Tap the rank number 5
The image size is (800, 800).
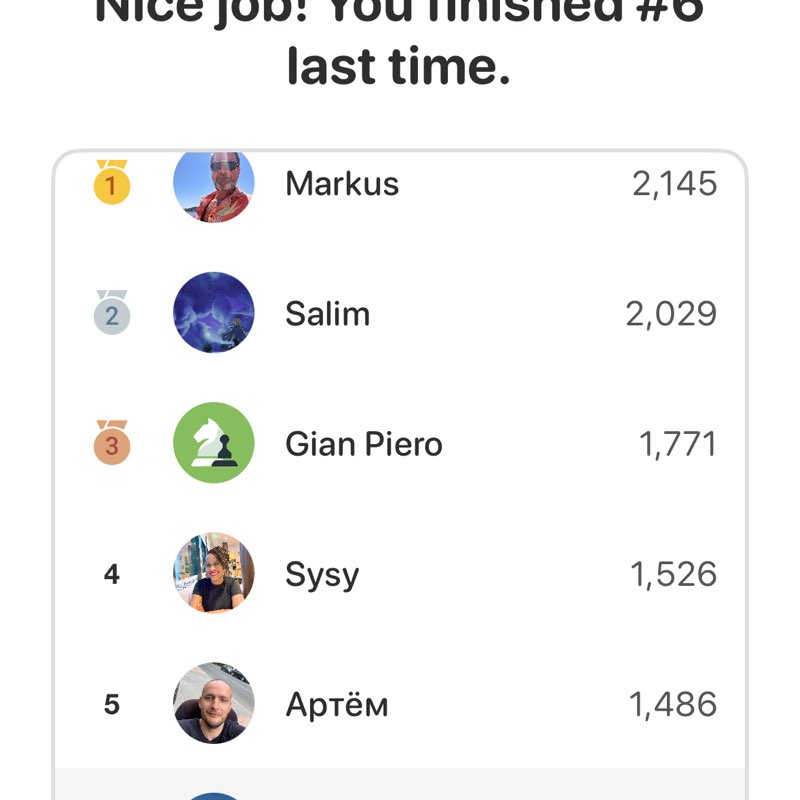[x=112, y=704]
